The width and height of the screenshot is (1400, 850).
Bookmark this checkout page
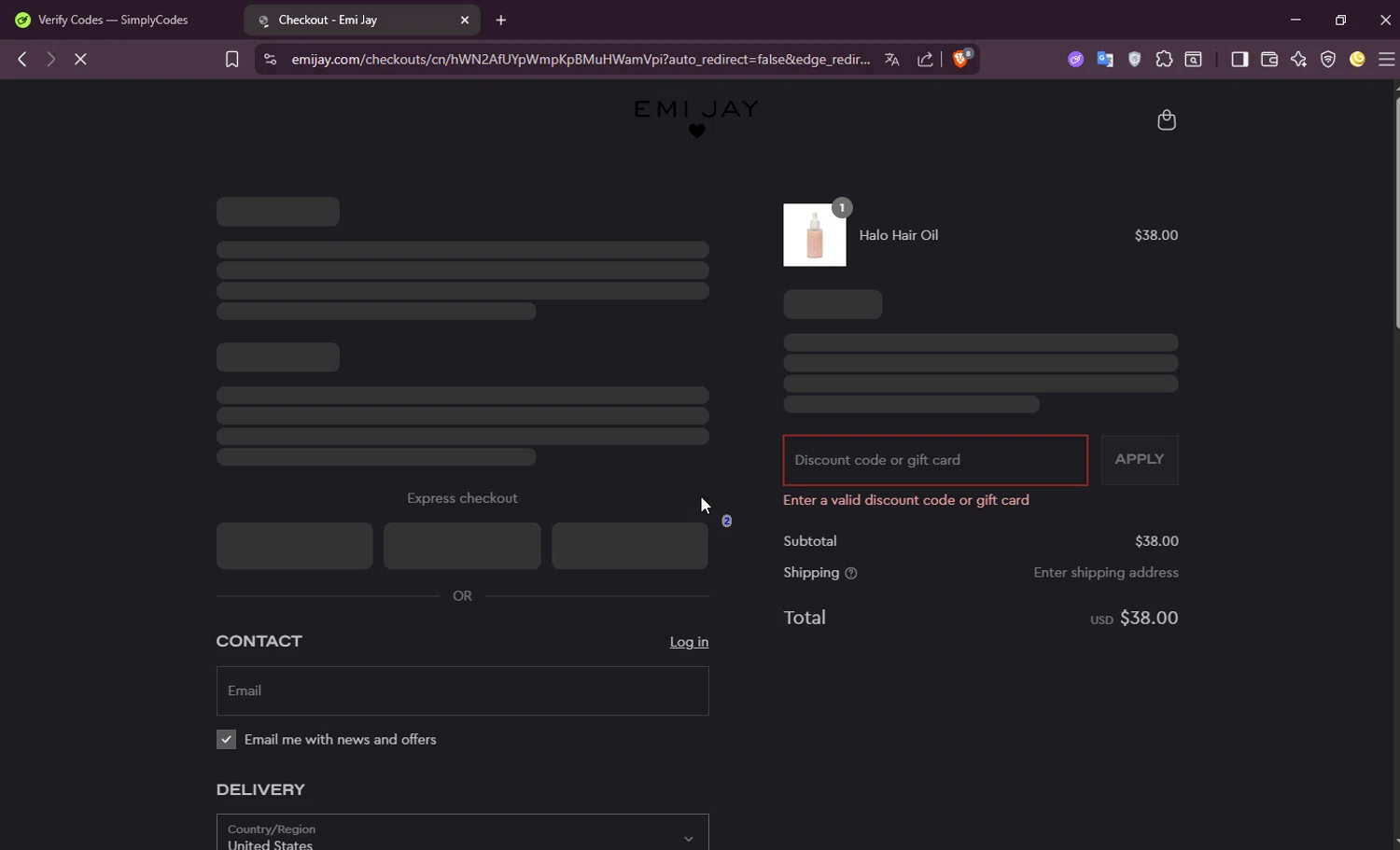(x=232, y=60)
